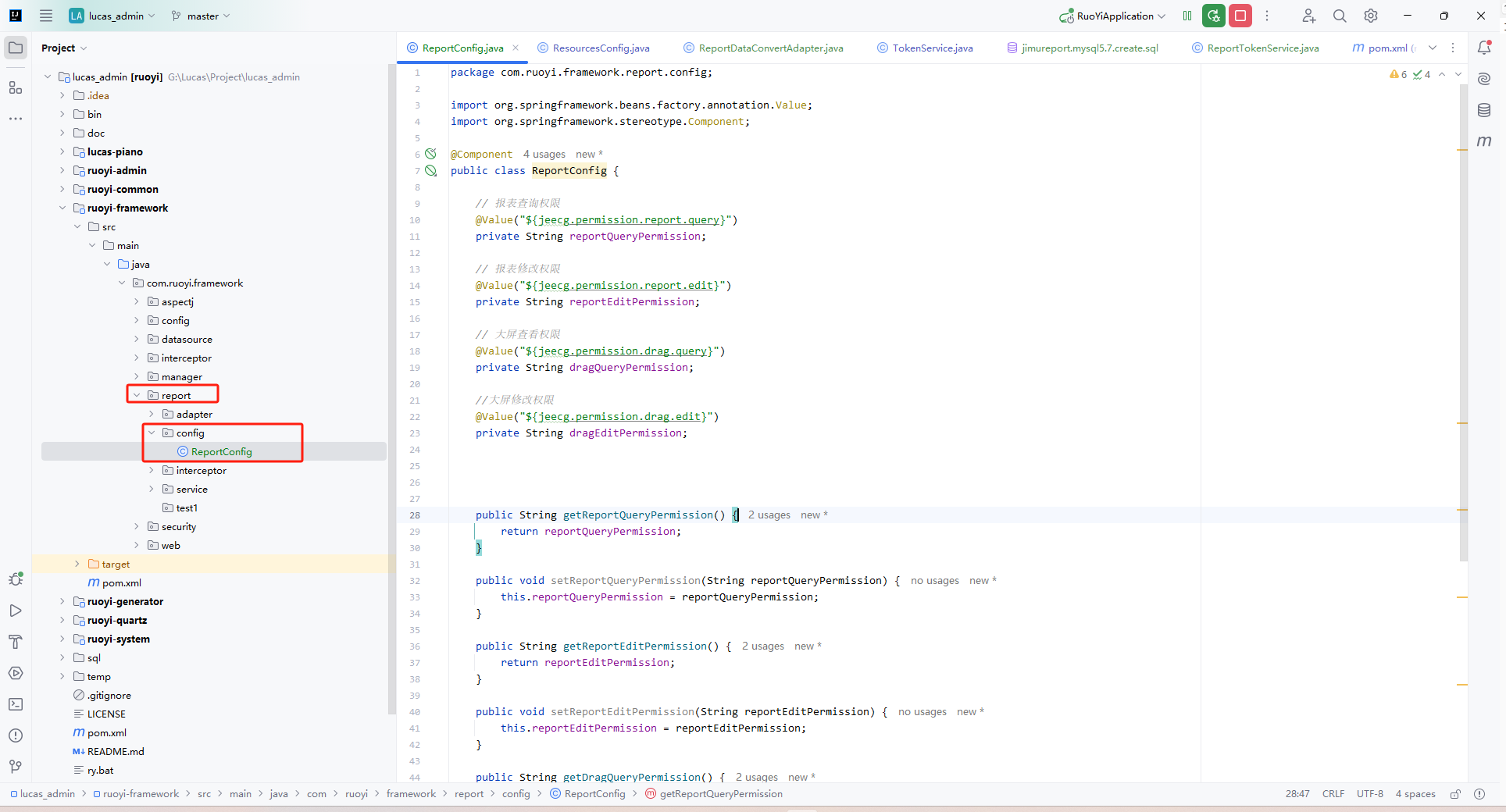Click 4 spaces indent setting
Viewport: 1506px width, 812px height.
click(1415, 794)
